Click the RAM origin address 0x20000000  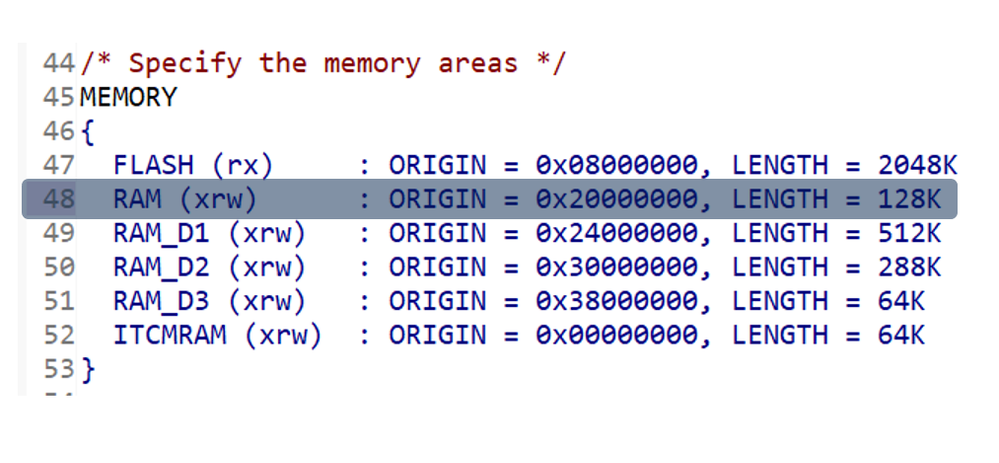[617, 199]
